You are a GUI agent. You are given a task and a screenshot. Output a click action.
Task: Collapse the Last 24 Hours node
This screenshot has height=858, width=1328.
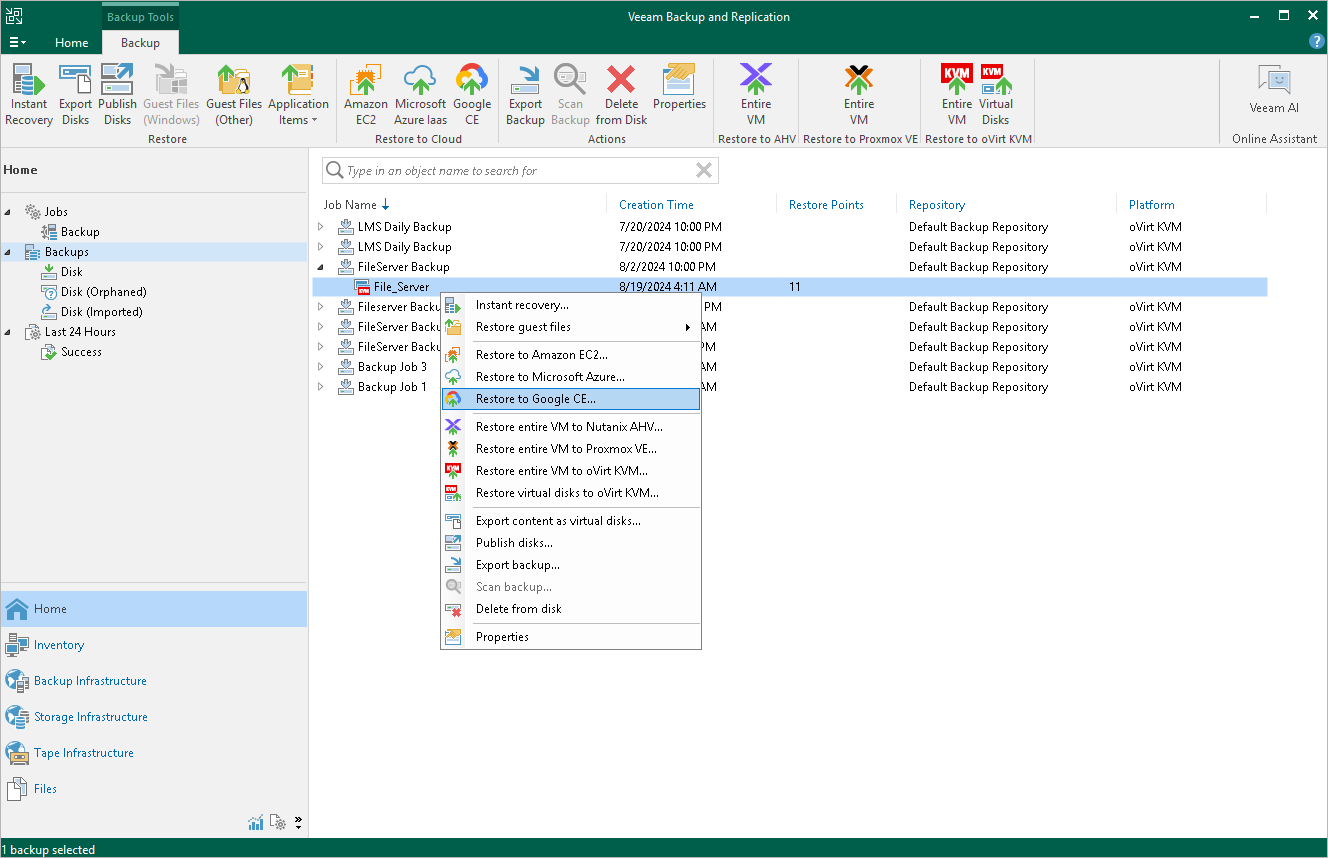[x=9, y=332]
